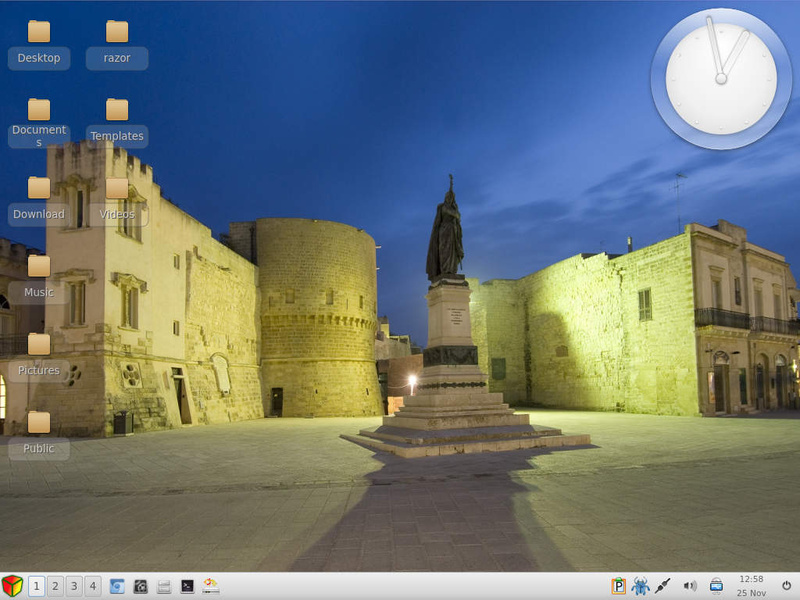Select the razor folder icon
800x600 pixels.
tap(117, 32)
